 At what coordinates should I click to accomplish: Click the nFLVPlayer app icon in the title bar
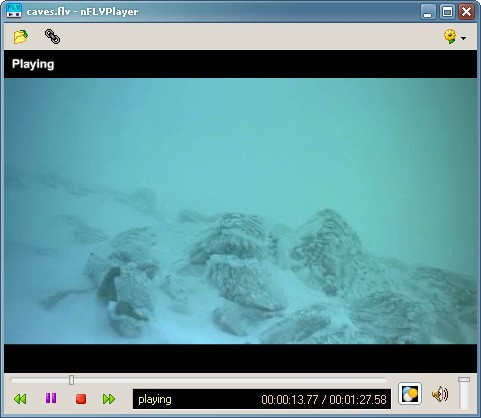click(14, 11)
